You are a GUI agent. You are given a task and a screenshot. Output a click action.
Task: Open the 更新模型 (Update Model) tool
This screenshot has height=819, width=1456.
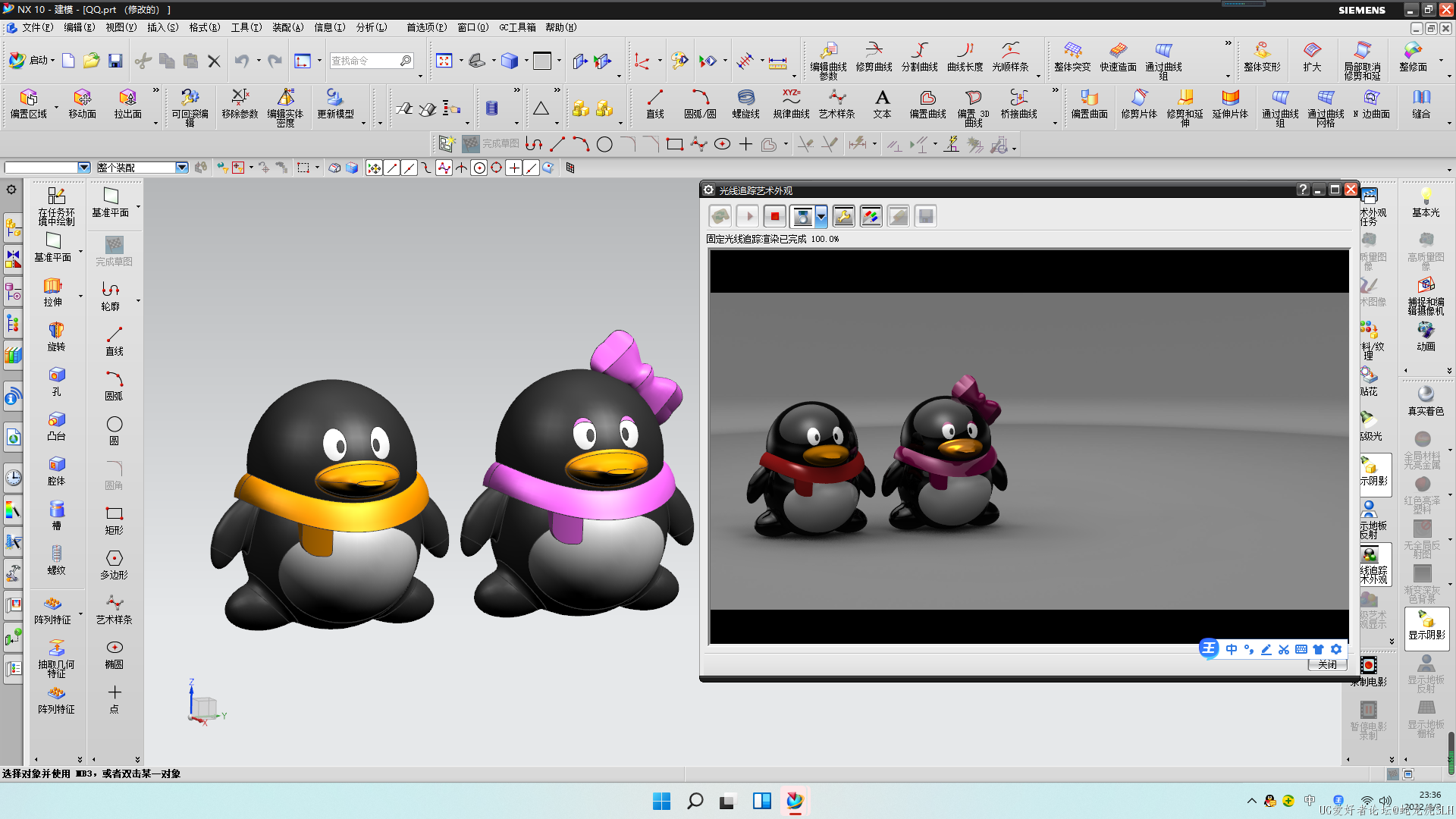coord(335,104)
